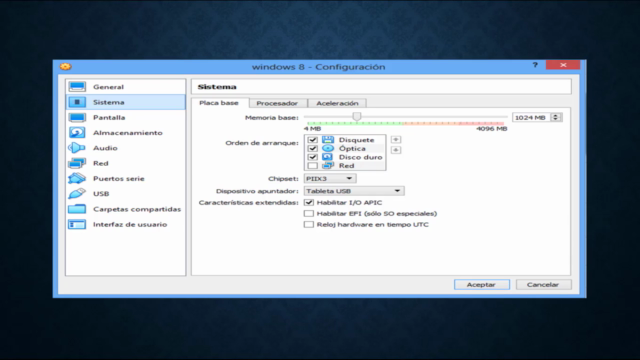Uncheck Óptica in boot order
The width and height of the screenshot is (640, 360).
click(313, 148)
